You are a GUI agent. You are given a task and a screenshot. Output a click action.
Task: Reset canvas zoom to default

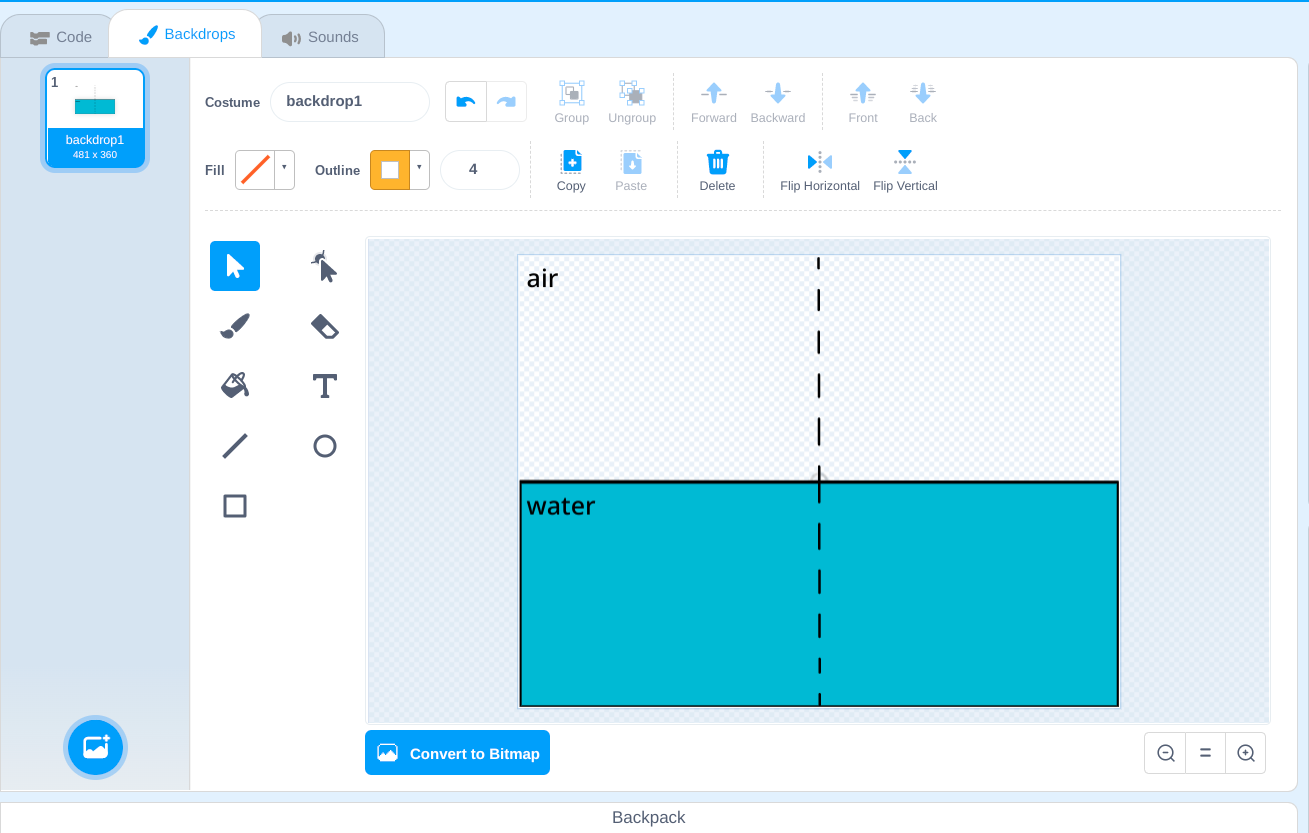1205,753
